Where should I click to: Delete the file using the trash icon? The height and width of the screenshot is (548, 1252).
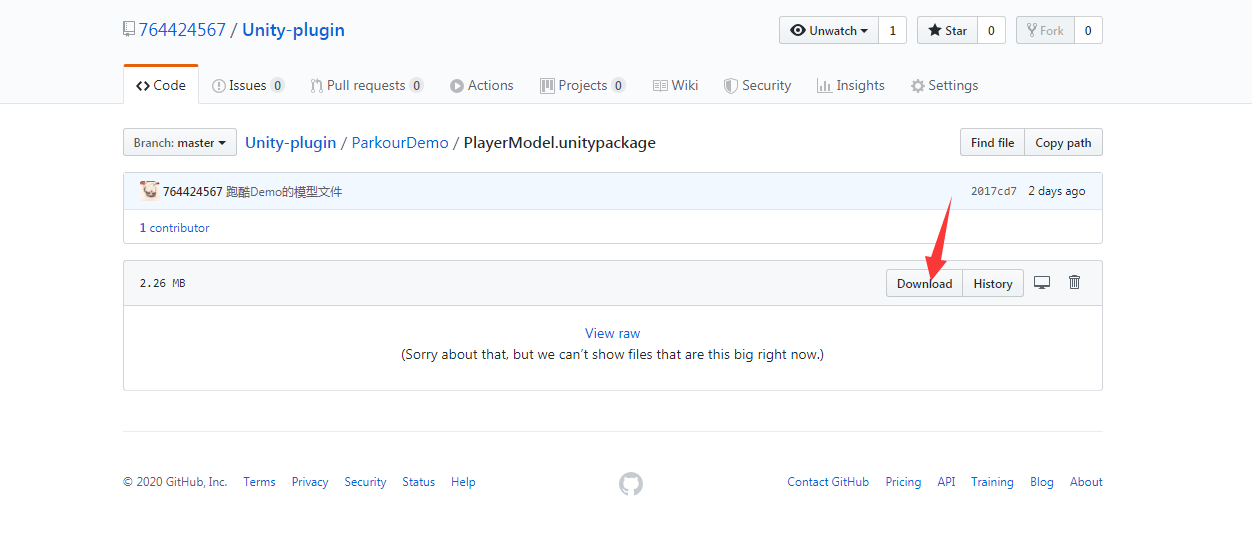(1075, 282)
